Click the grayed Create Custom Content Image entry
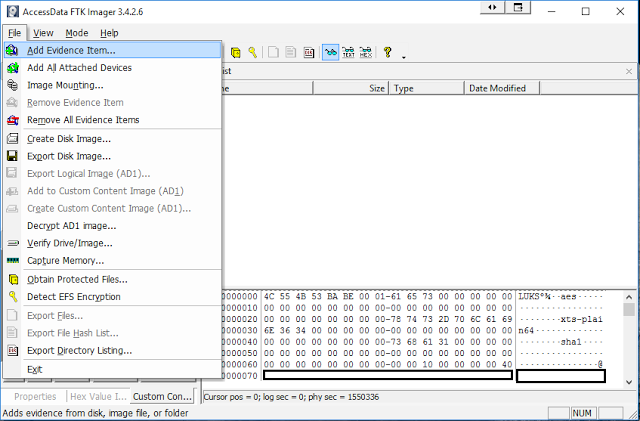Viewport: 640px width, 421px height. tap(113, 208)
